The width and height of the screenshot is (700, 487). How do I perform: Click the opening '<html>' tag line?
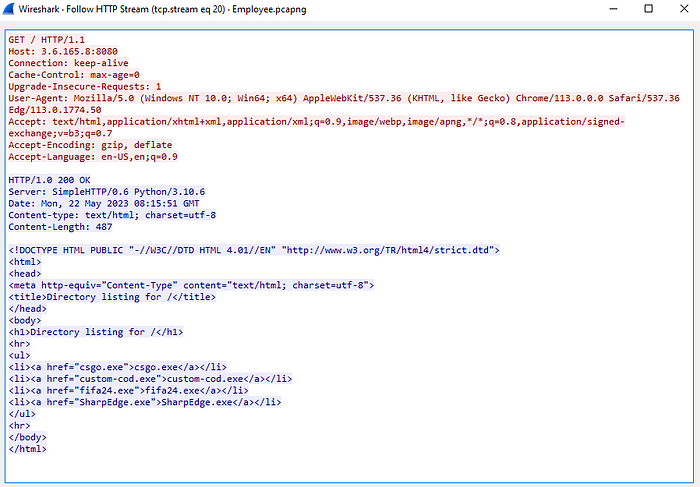click(x=25, y=262)
